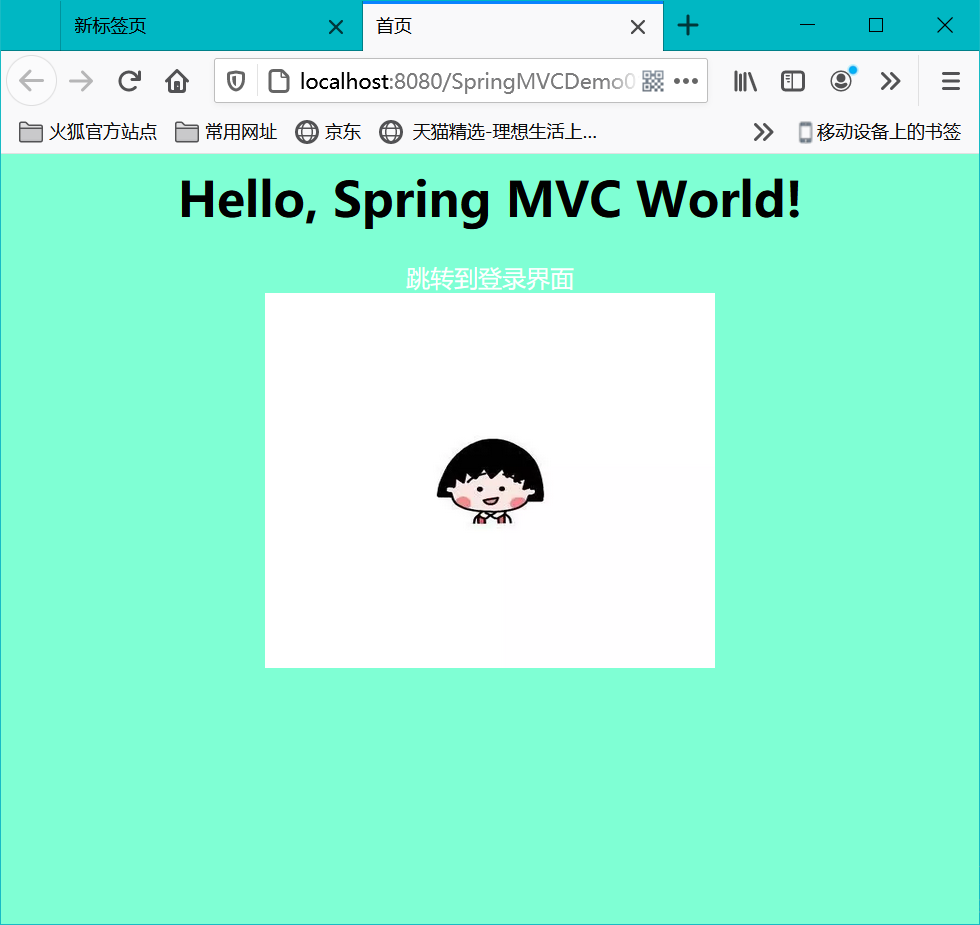Open page actions three-dot menu
Screen dimensions: 980x925
686,81
